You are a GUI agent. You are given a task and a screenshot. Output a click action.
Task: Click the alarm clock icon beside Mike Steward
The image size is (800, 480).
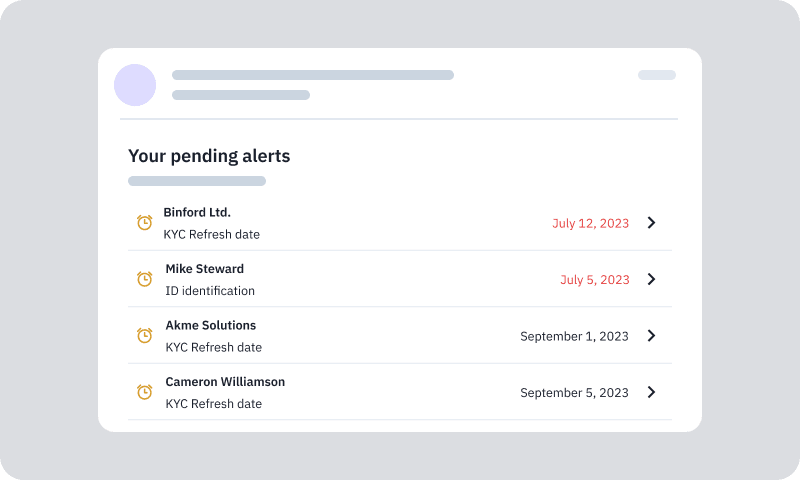144,279
